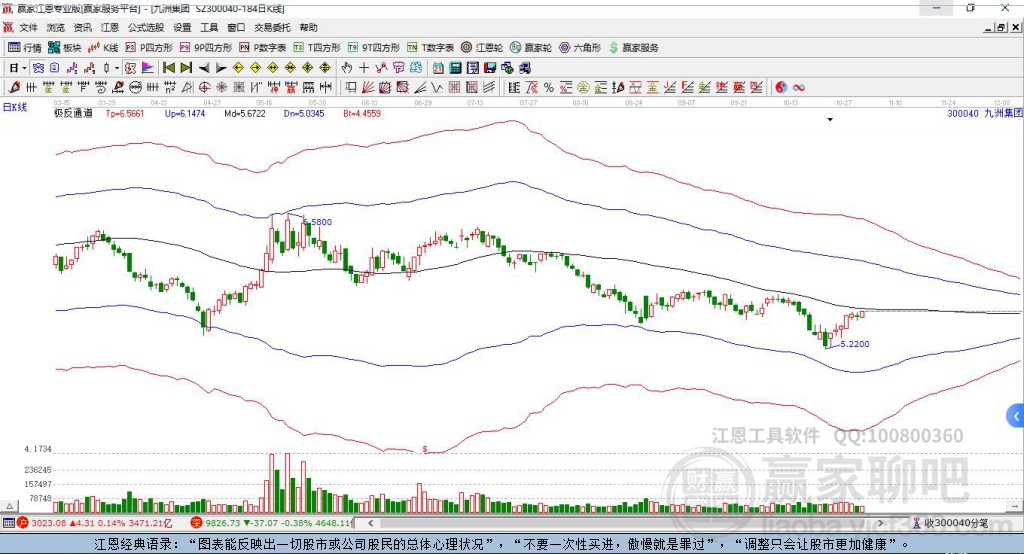Click the 日K线 label
This screenshot has width=1024, height=554.
[x=15, y=107]
